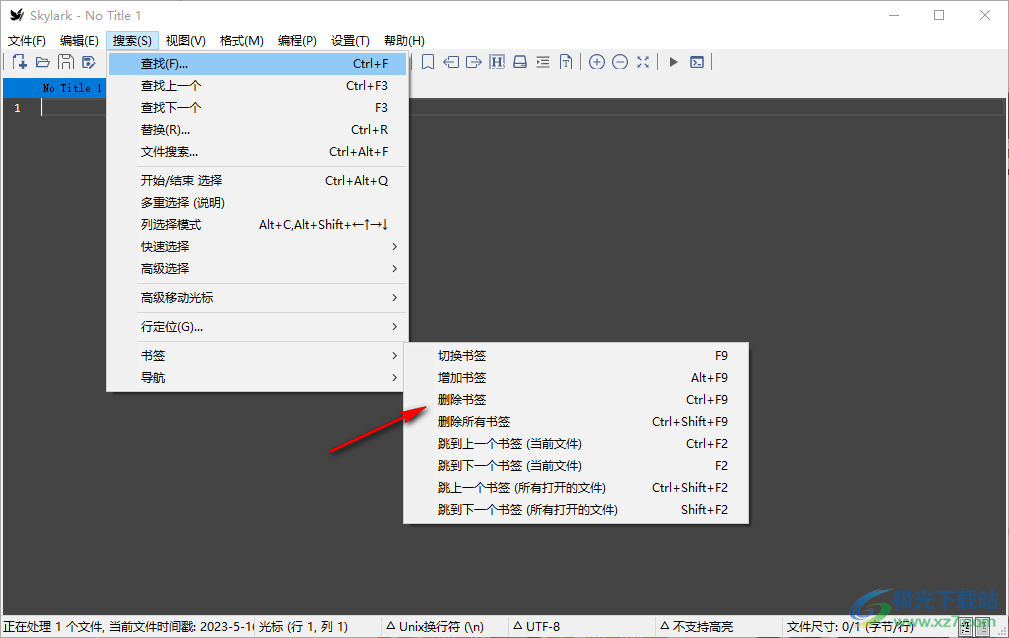1009x638 pixels.
Task: Open the 设置(T) menu
Action: pos(350,41)
